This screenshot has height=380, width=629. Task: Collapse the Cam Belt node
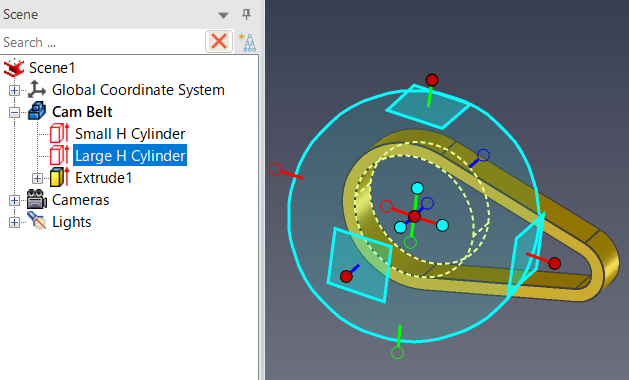pos(14,112)
